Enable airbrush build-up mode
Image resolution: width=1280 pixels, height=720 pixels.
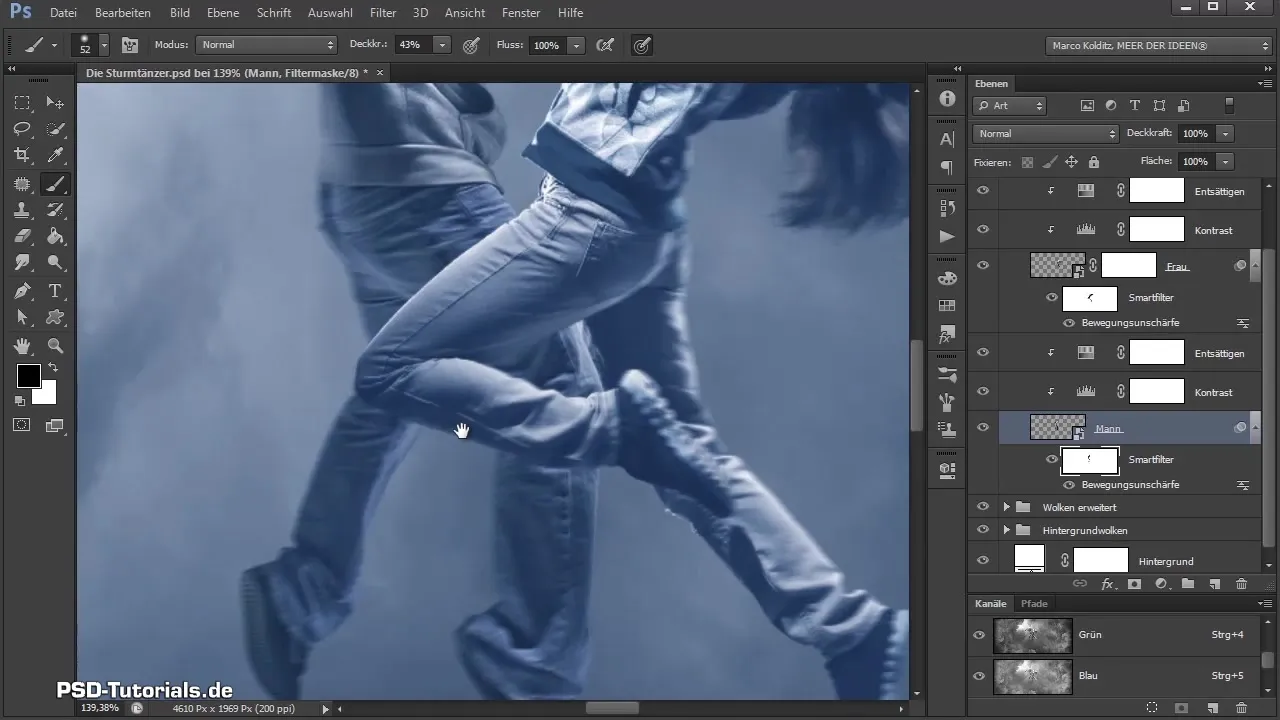(x=605, y=45)
